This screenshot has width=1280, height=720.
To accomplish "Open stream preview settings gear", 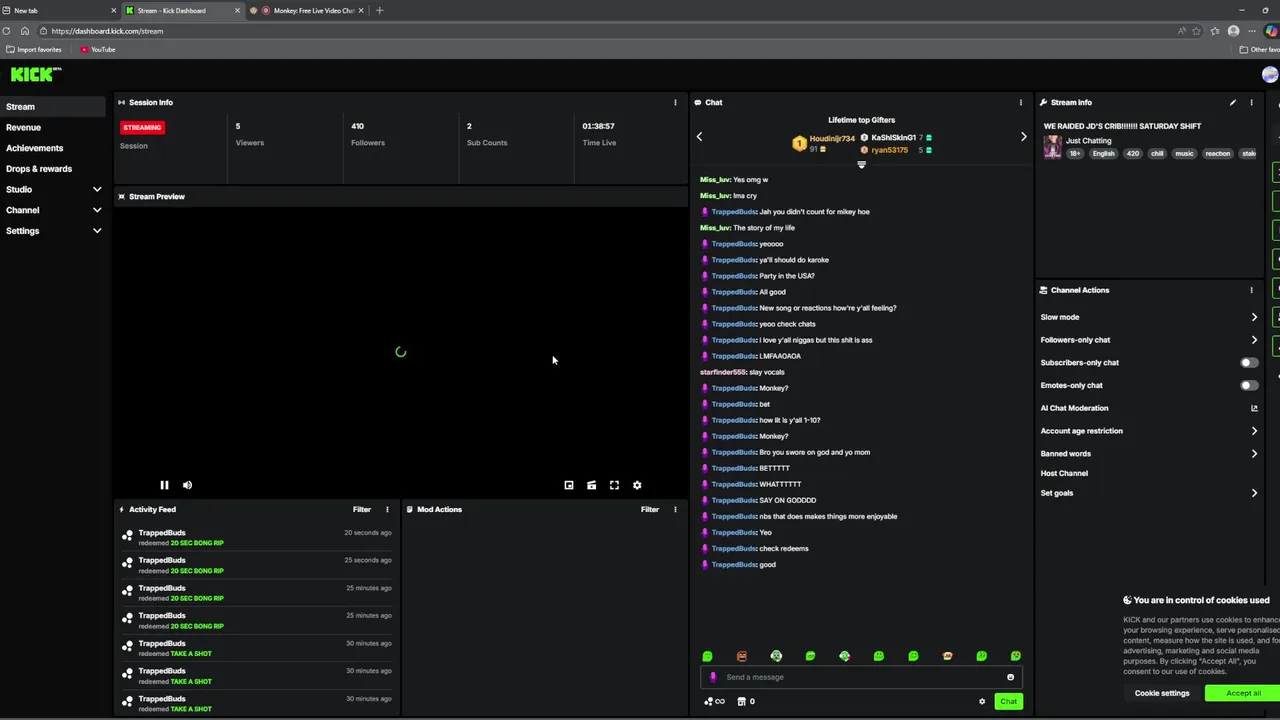I will pyautogui.click(x=637, y=485).
